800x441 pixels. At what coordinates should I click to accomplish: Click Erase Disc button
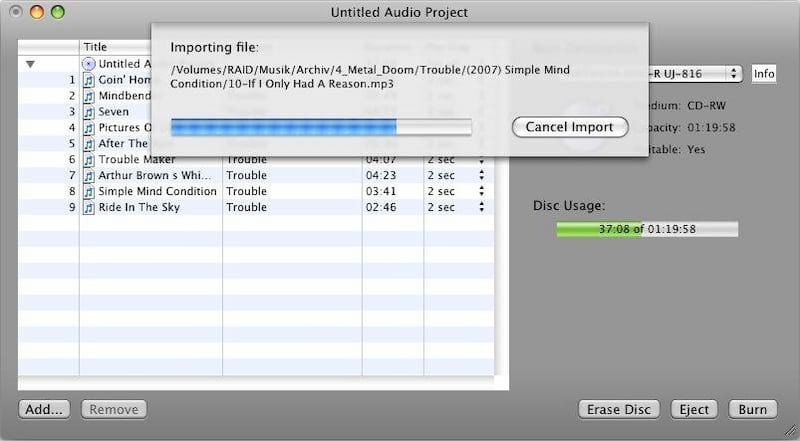619,409
